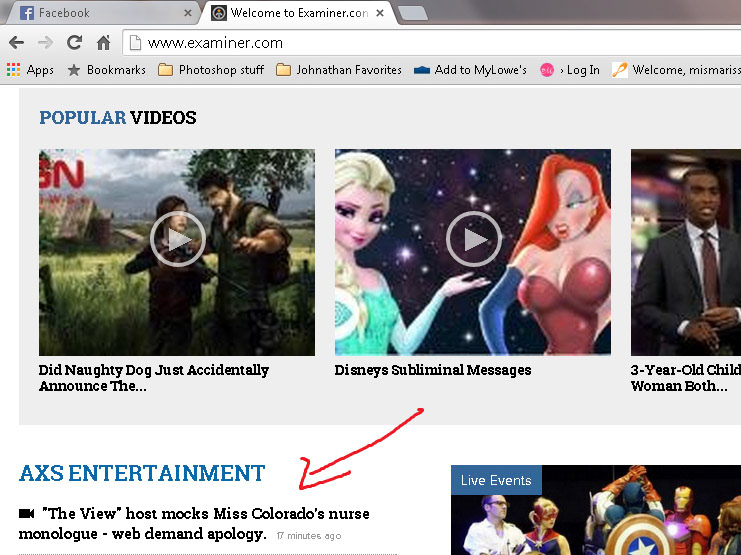This screenshot has height=555, width=741.
Task: Open the 'Disneys Subliminal Messages' title link
Action: click(433, 370)
